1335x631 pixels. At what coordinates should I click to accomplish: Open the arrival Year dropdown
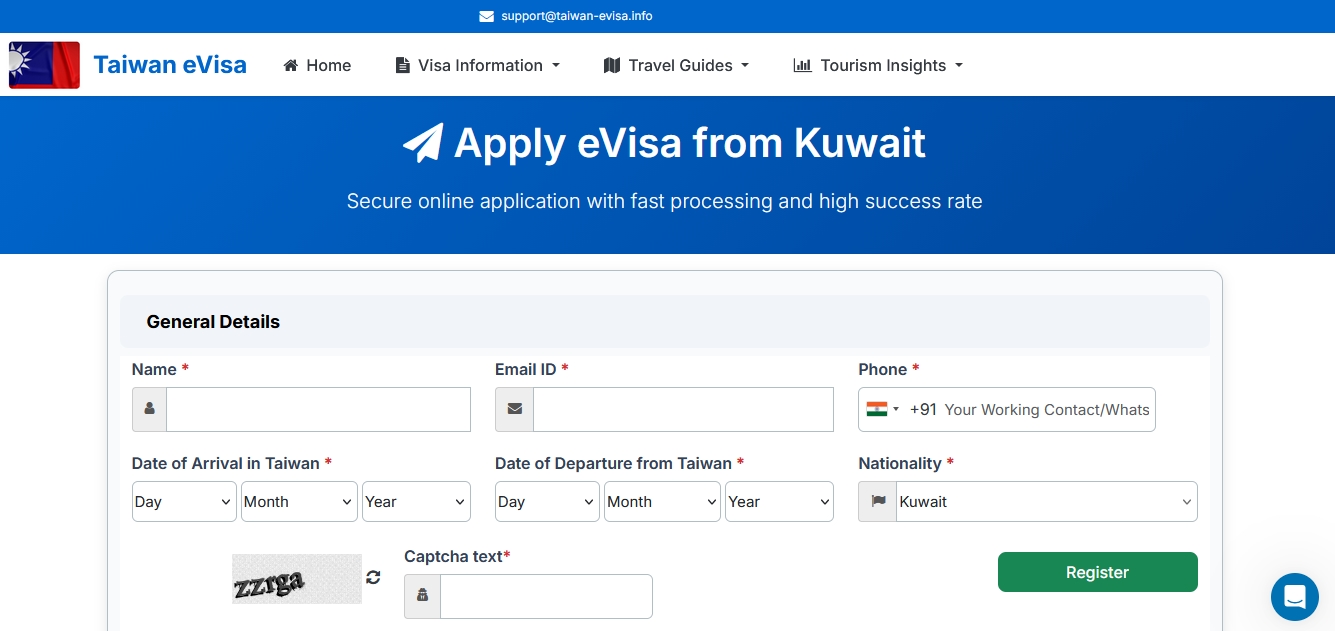(x=416, y=502)
